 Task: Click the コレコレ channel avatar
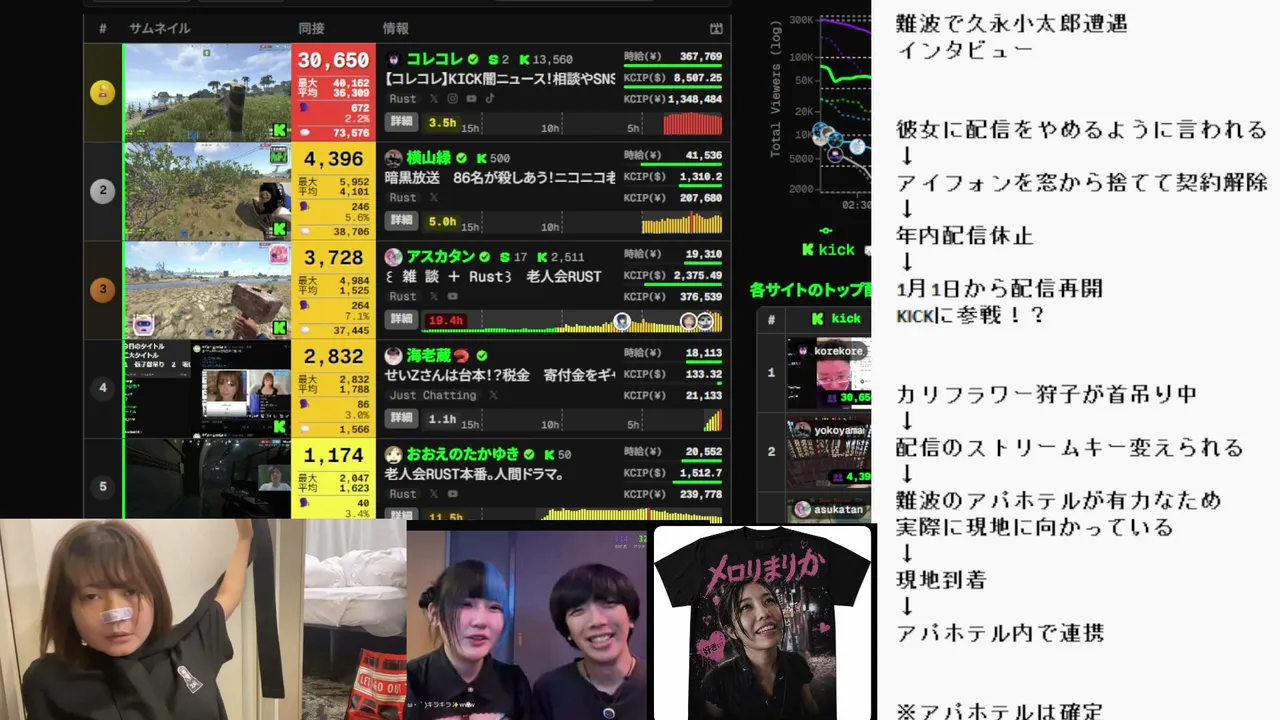pos(394,60)
